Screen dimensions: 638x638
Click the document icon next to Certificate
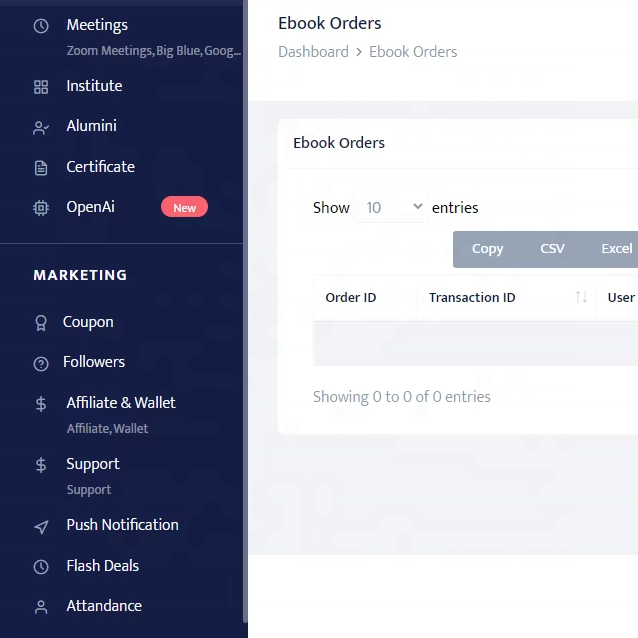pyautogui.click(x=41, y=168)
